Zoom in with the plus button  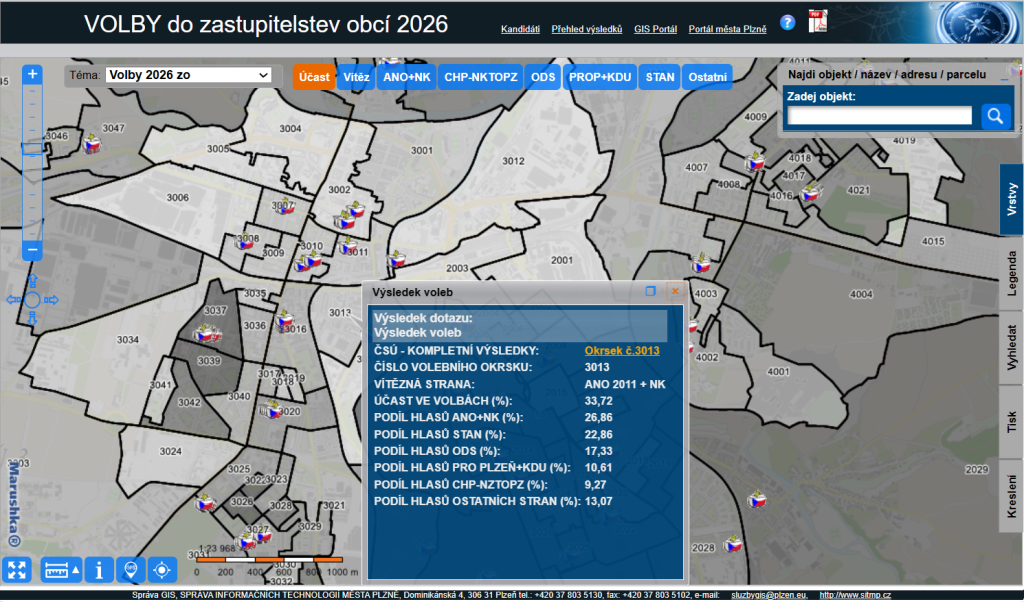pos(32,74)
